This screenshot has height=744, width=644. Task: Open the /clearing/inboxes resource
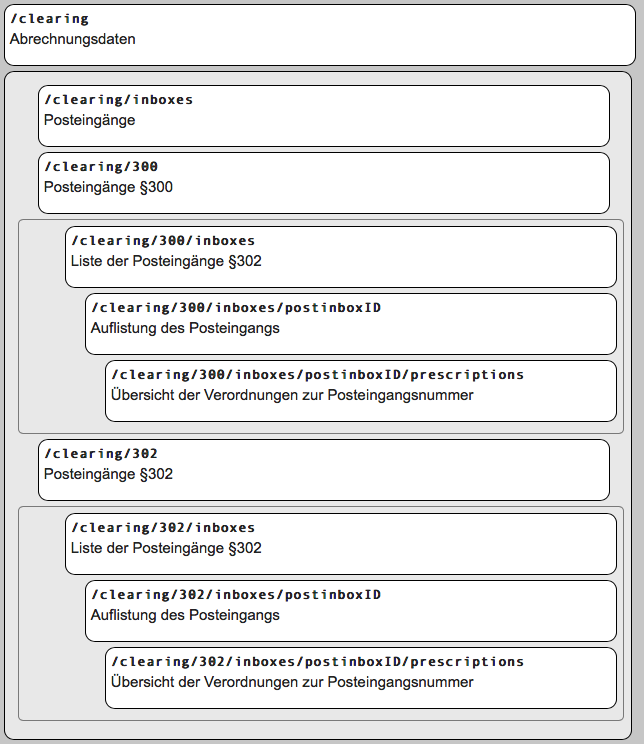pyautogui.click(x=324, y=116)
